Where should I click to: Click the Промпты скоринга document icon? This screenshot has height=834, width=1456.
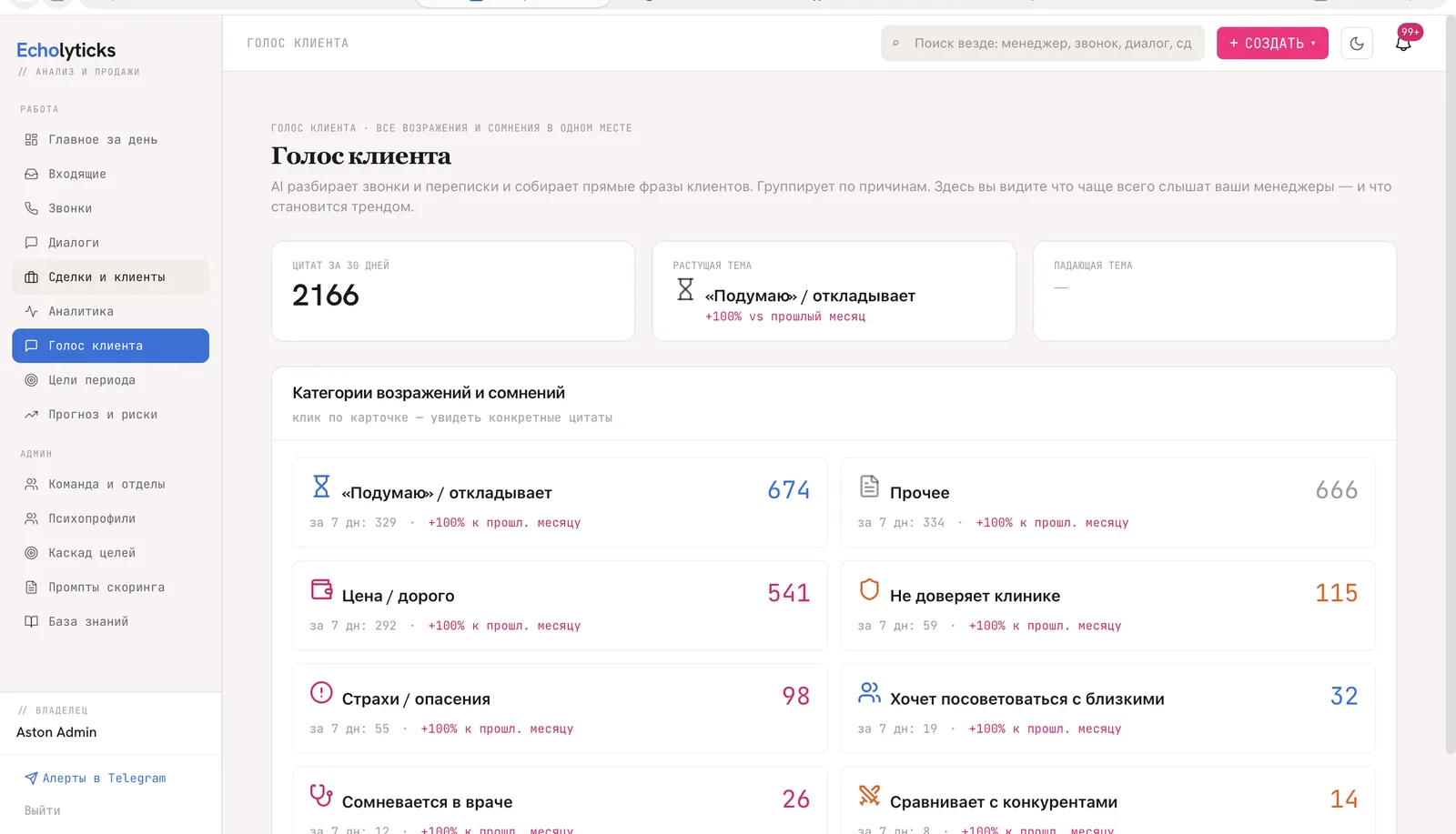click(31, 588)
